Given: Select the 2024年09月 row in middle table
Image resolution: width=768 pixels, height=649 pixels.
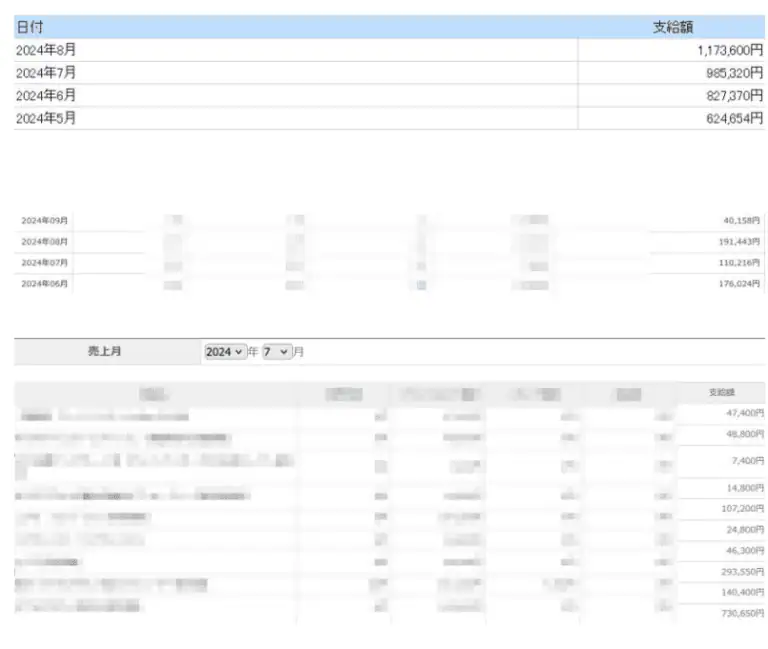Looking at the screenshot, I should (44, 220).
